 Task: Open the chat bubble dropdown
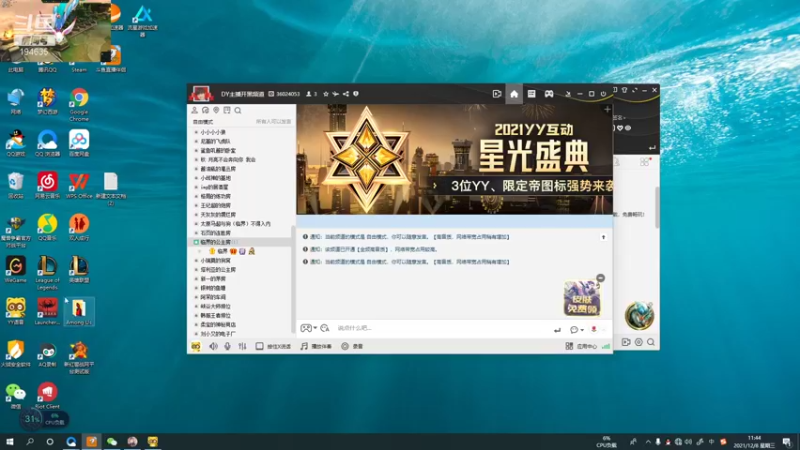pos(577,330)
